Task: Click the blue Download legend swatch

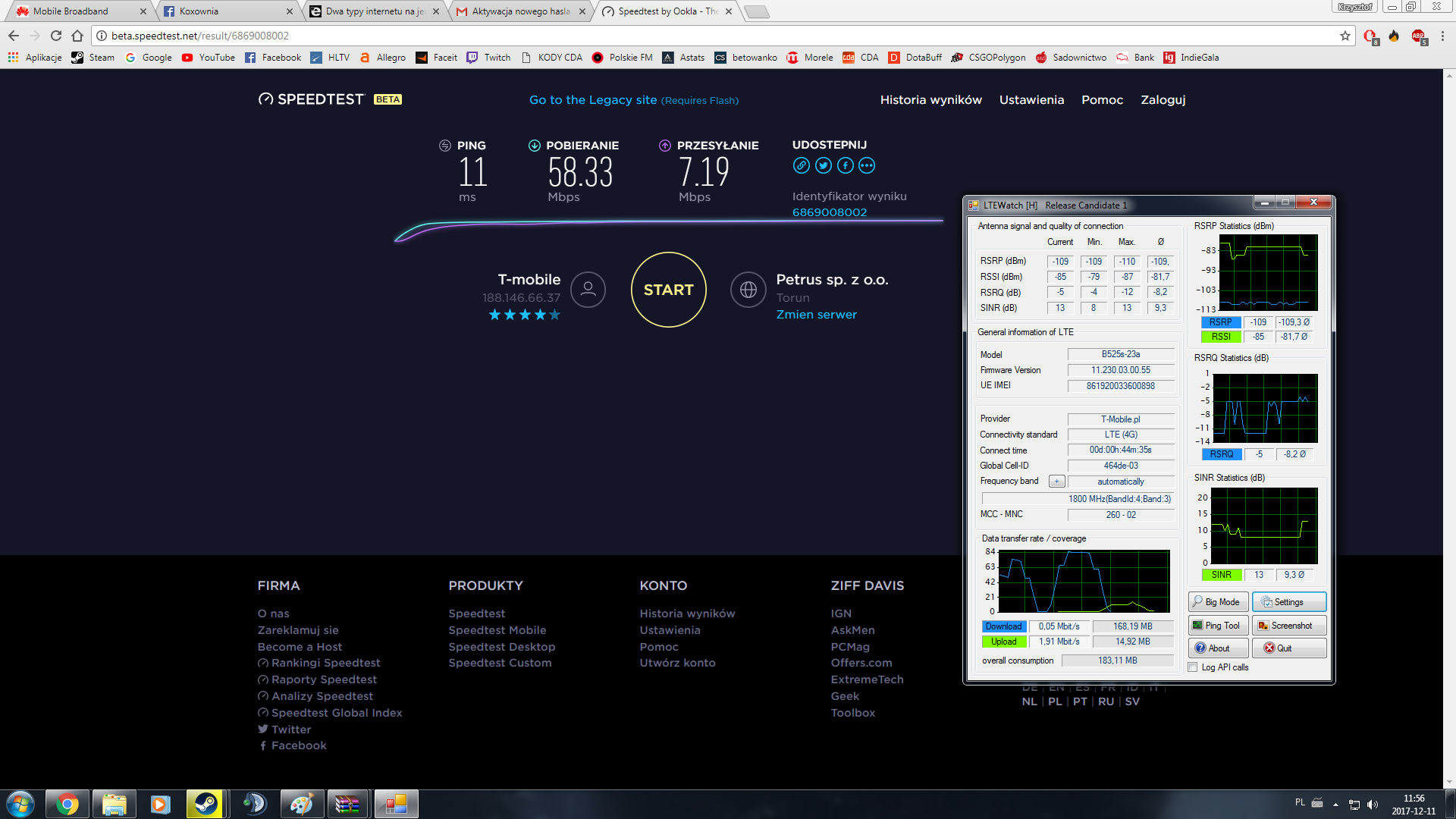Action: 1004,626
